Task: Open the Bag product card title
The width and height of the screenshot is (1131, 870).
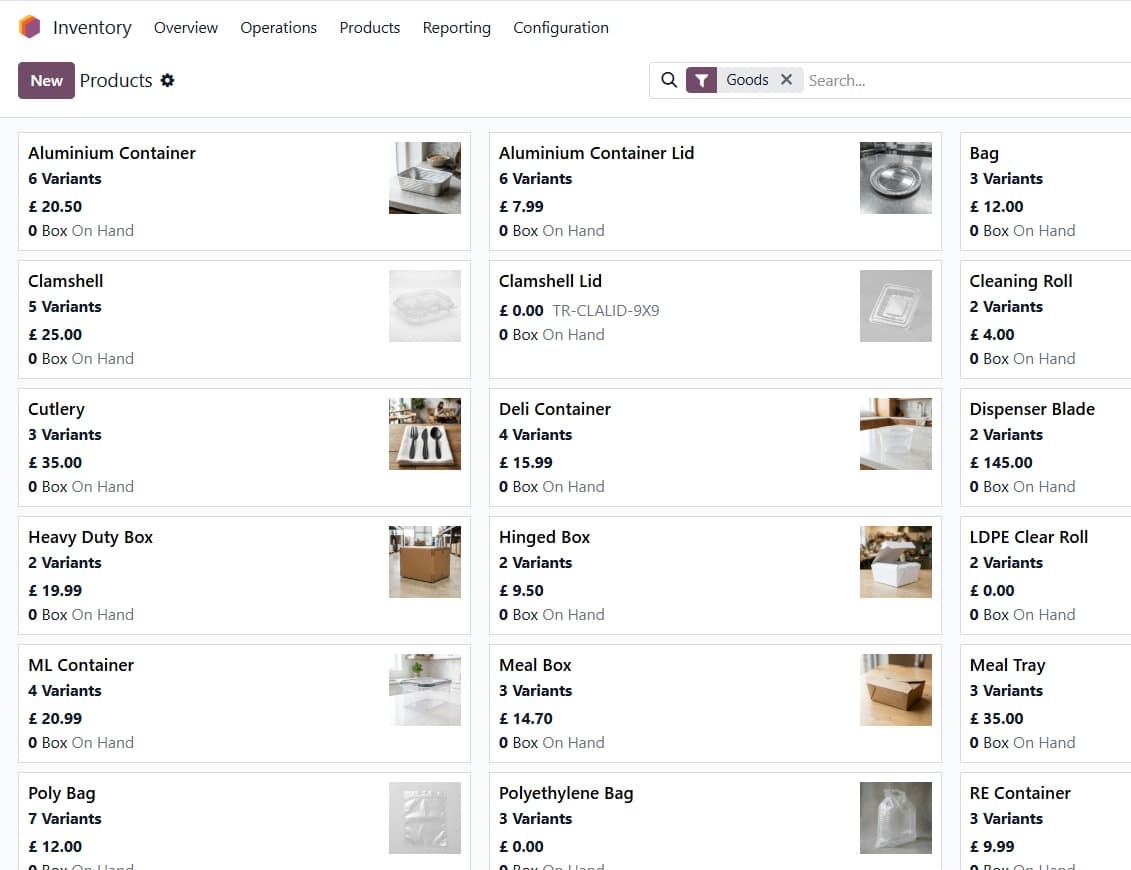Action: [984, 154]
